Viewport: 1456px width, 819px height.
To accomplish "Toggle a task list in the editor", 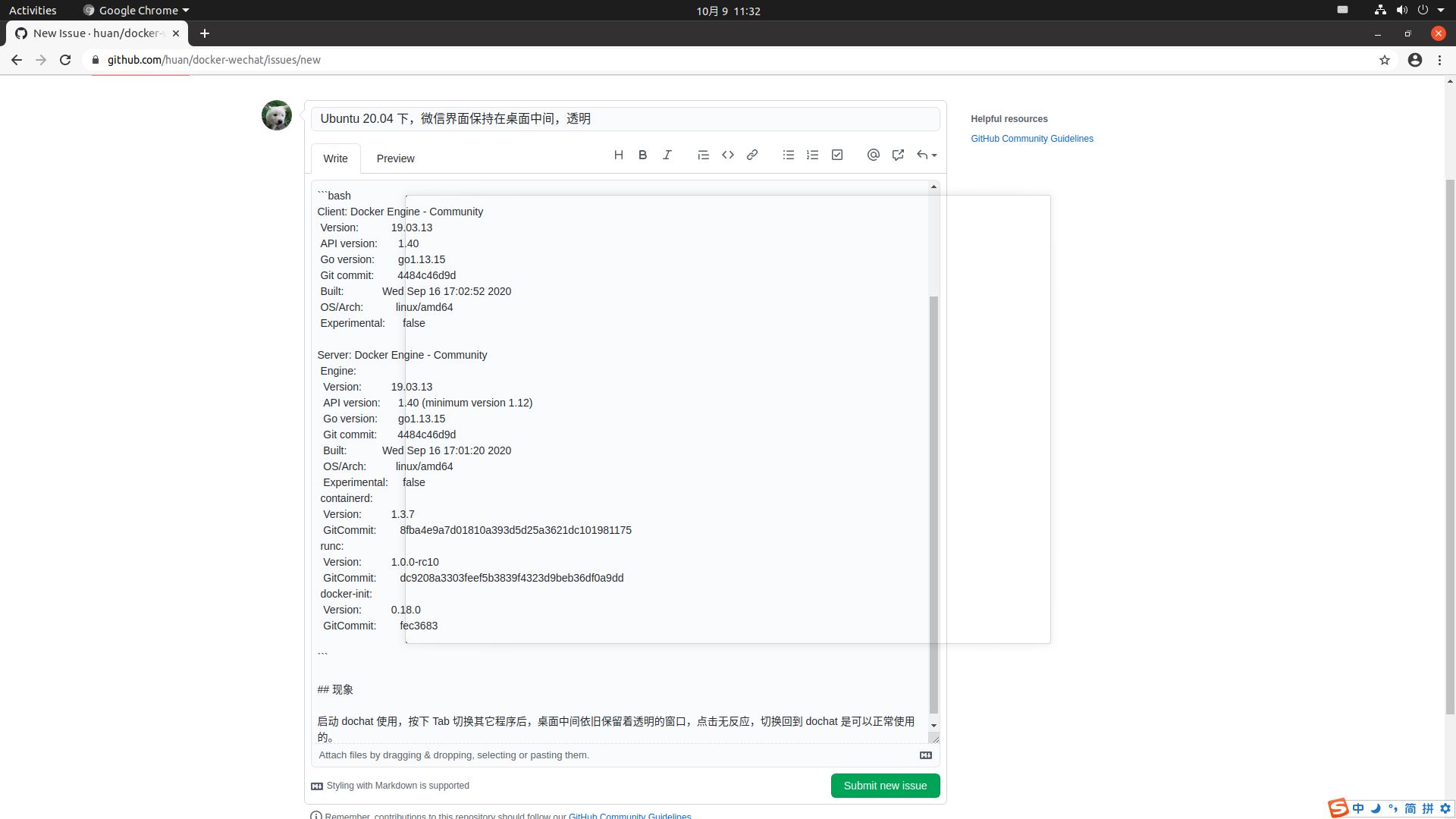I will coord(836,155).
